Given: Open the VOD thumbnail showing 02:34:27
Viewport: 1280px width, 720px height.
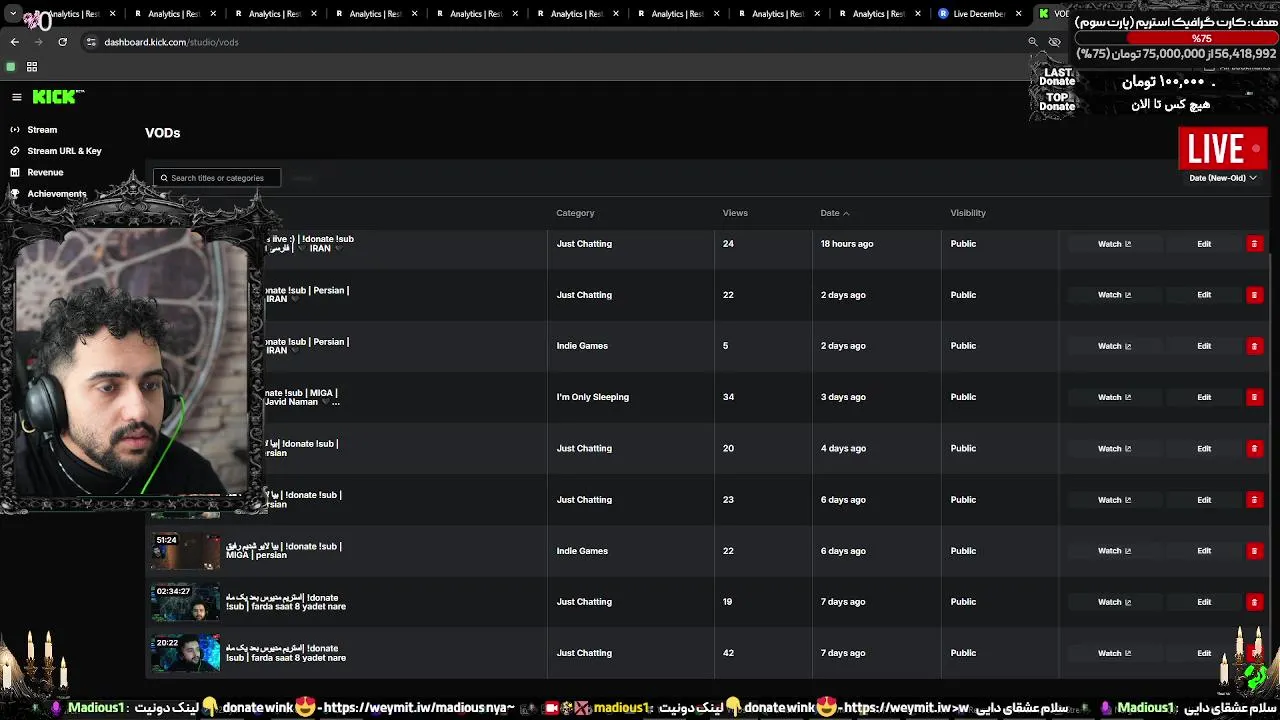Looking at the screenshot, I should click(x=185, y=602).
